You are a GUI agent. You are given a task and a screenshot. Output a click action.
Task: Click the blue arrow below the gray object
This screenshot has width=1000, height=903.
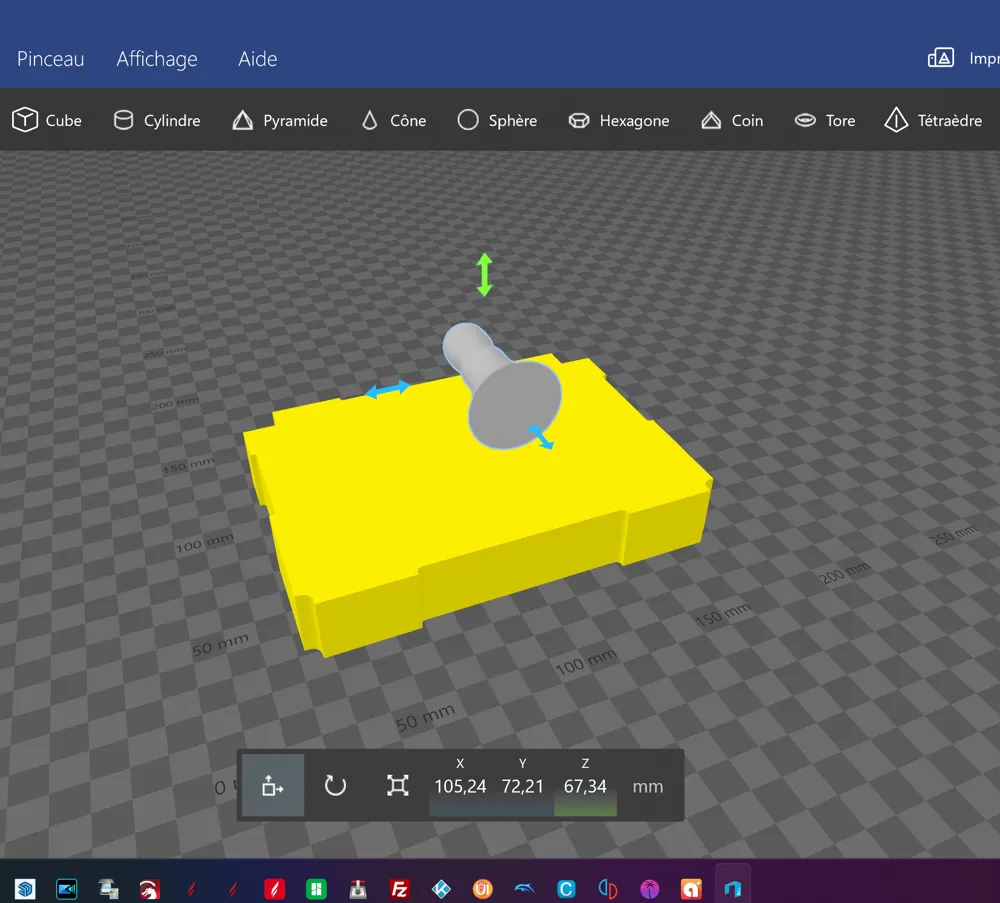point(541,437)
